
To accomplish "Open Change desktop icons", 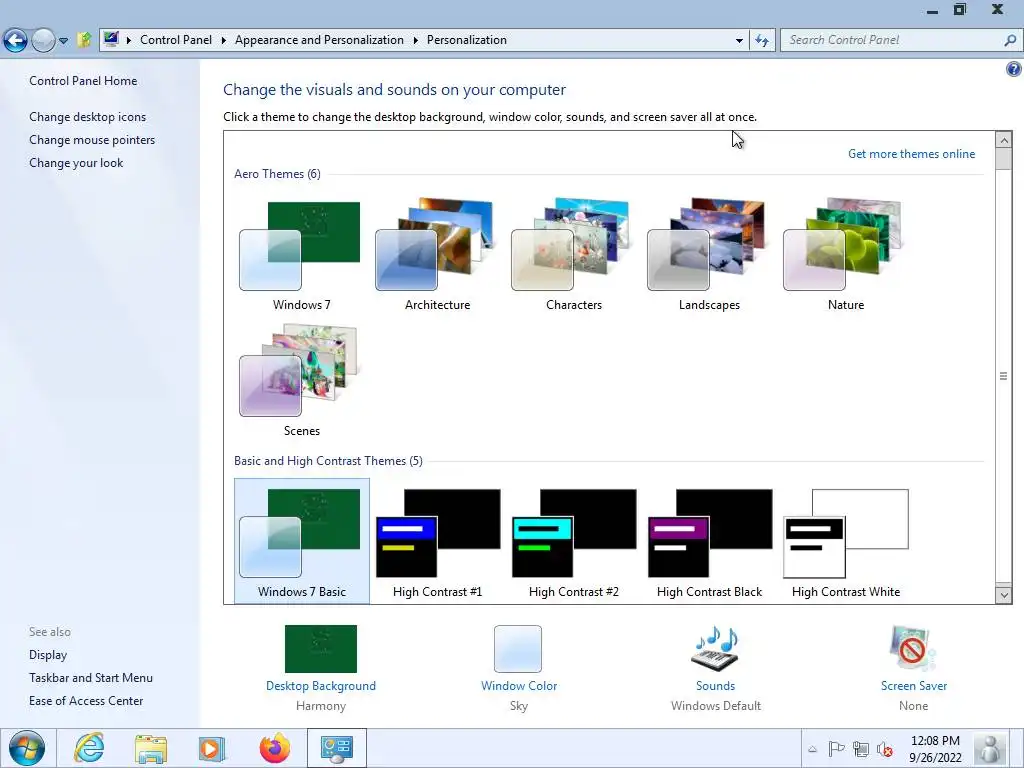I will (x=88, y=117).
